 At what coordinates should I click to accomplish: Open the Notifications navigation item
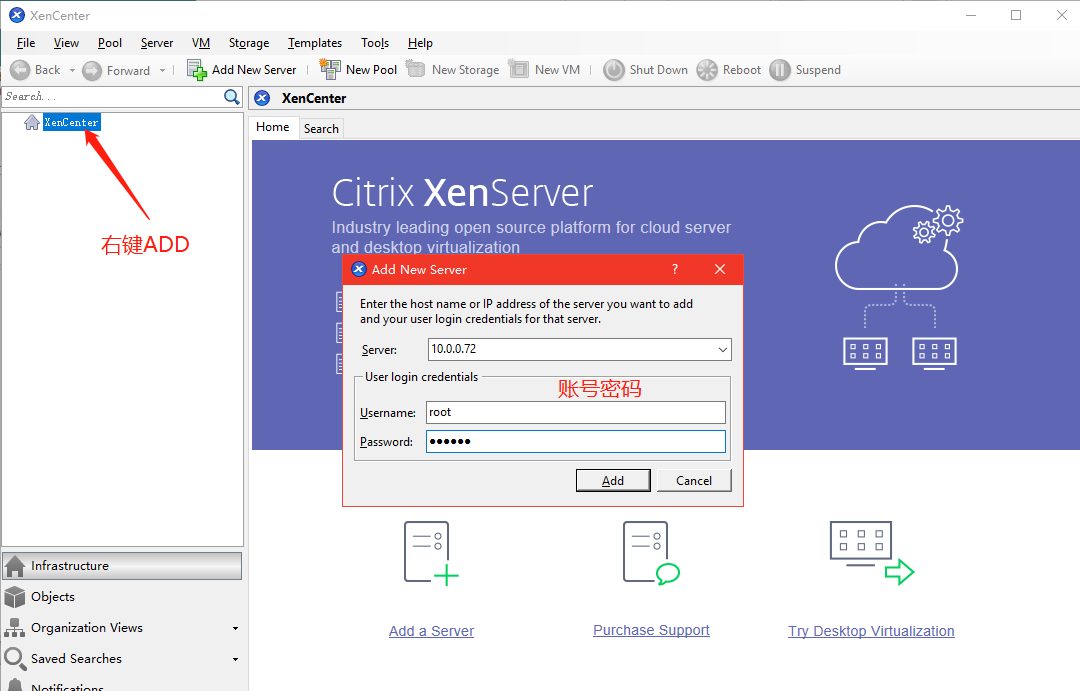coord(122,685)
